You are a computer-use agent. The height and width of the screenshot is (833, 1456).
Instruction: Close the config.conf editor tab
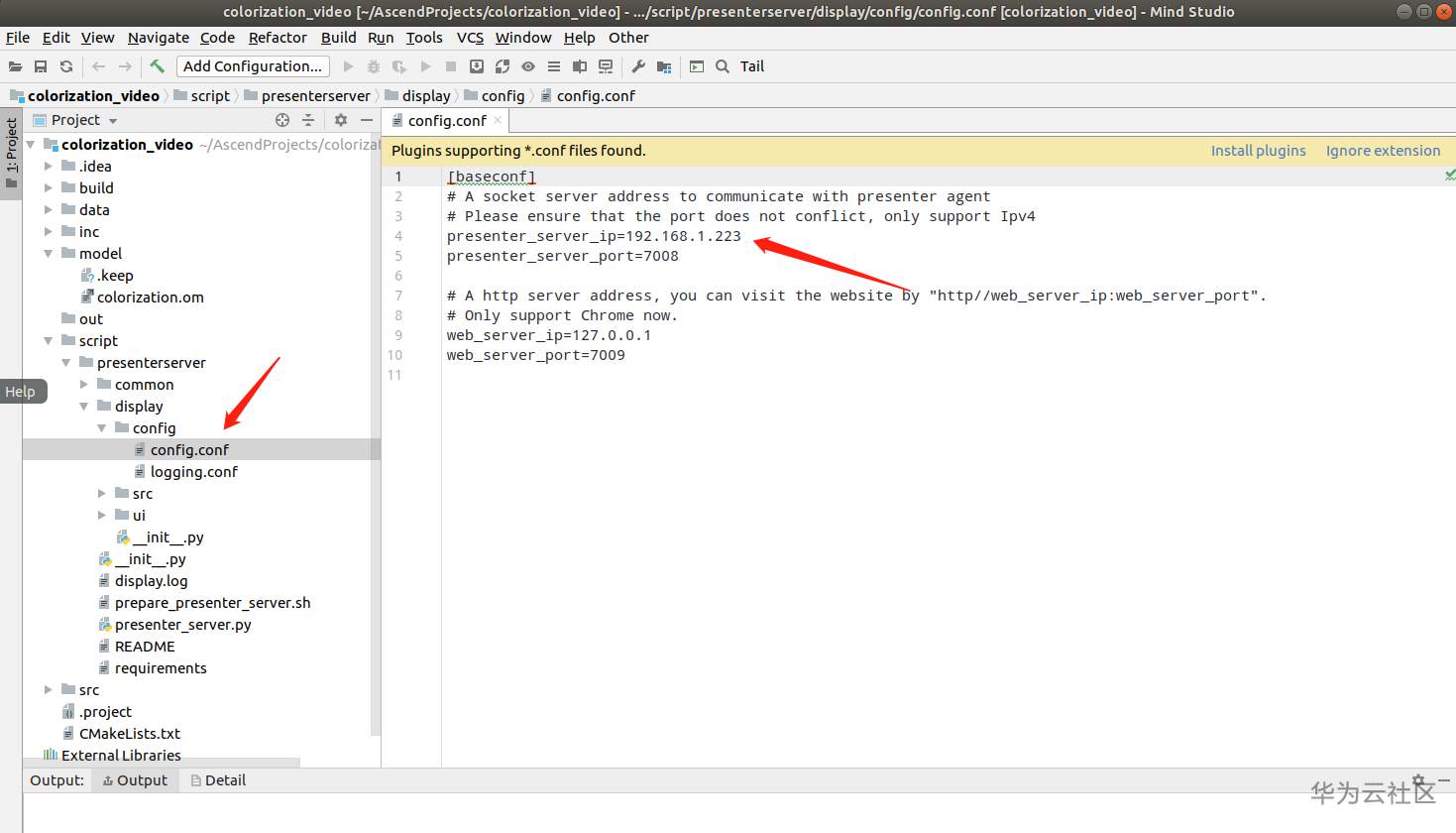click(498, 120)
